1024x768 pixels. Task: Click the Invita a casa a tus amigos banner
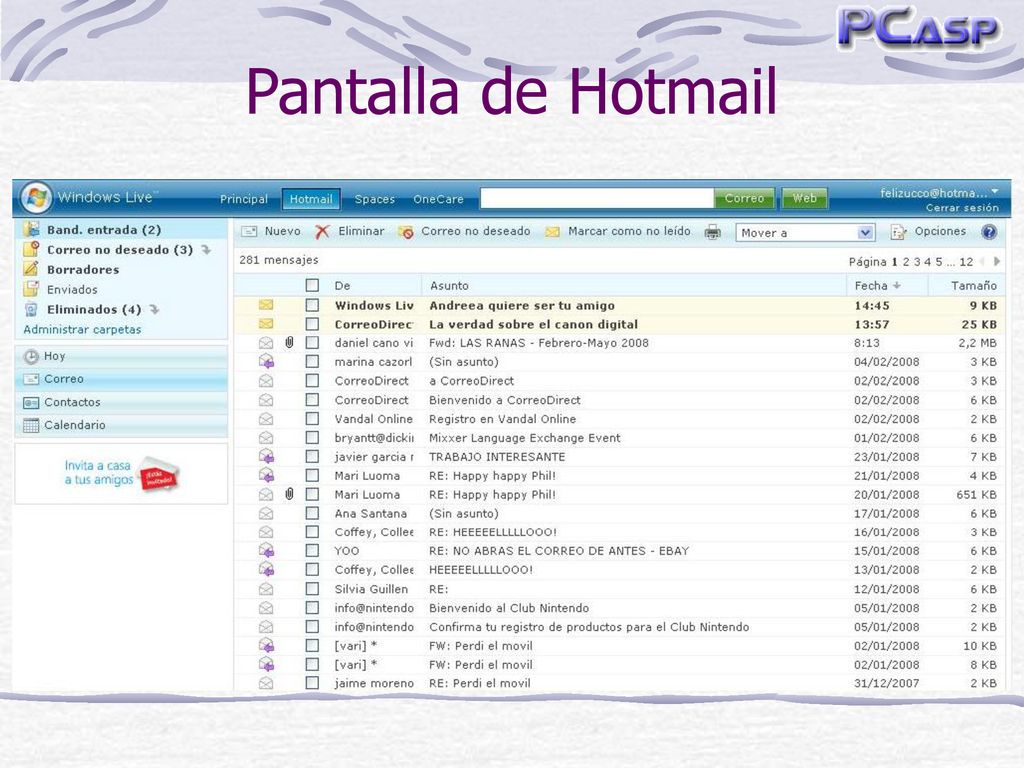pos(121,473)
